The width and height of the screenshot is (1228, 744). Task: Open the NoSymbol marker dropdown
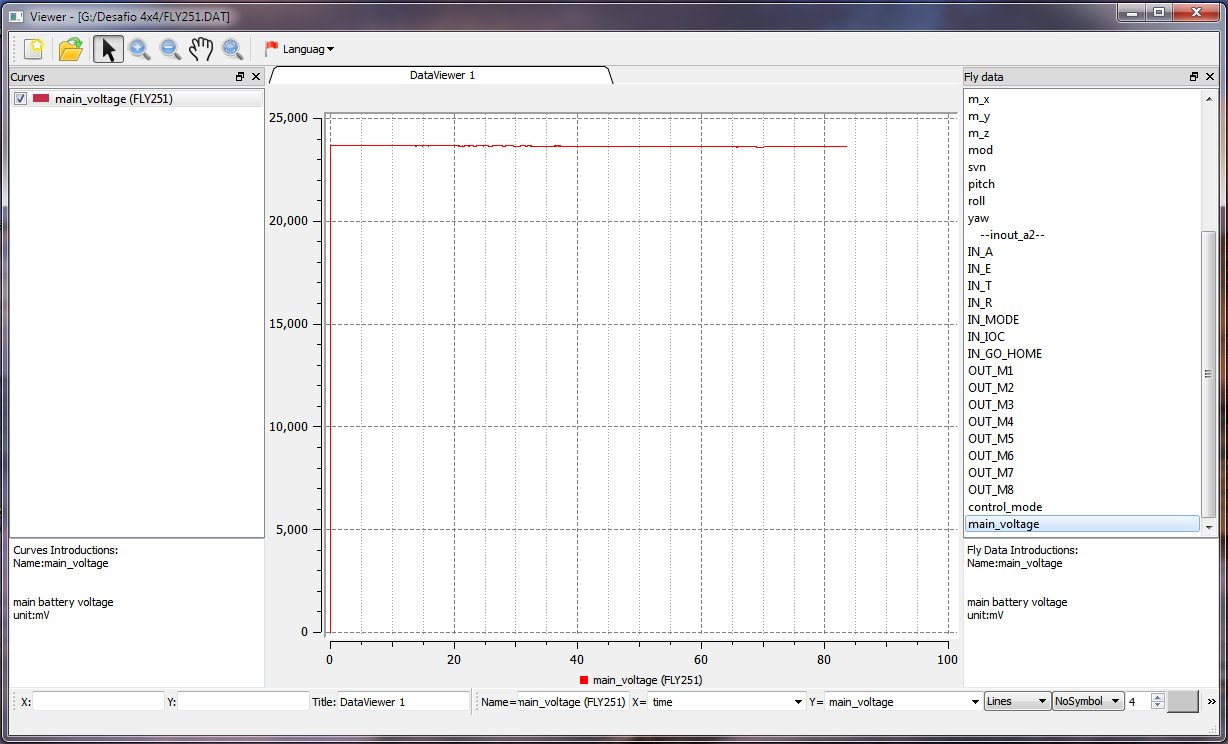1088,702
